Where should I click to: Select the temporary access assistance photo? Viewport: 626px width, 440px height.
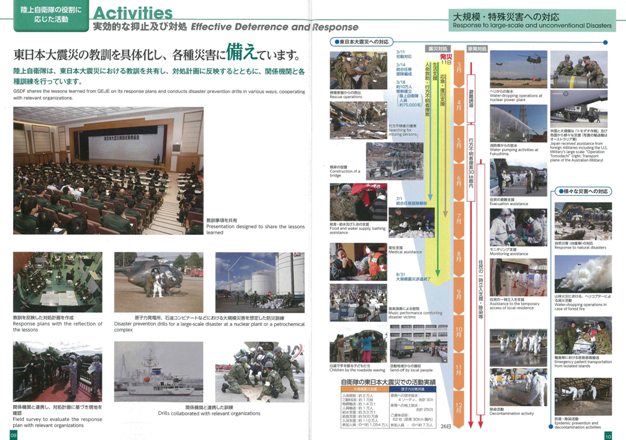pyautogui.click(x=518, y=277)
